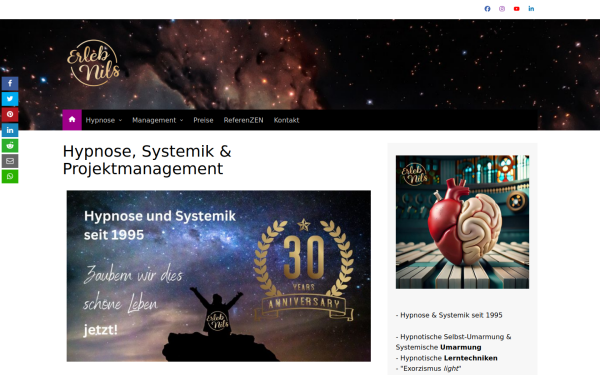600x375 pixels.
Task: Share page via LinkedIn side button
Action: pos(10,130)
